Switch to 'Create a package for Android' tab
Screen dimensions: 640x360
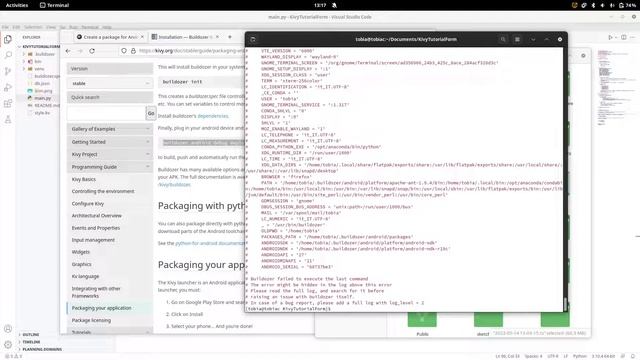110,37
